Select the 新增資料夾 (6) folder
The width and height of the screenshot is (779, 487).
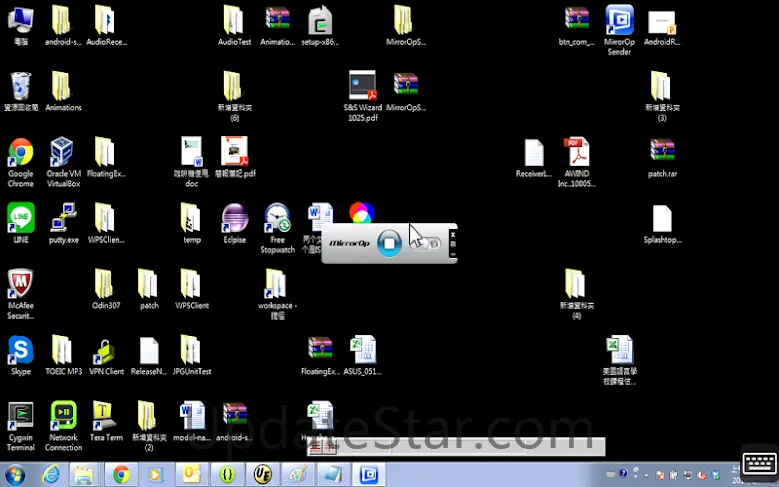[234, 96]
